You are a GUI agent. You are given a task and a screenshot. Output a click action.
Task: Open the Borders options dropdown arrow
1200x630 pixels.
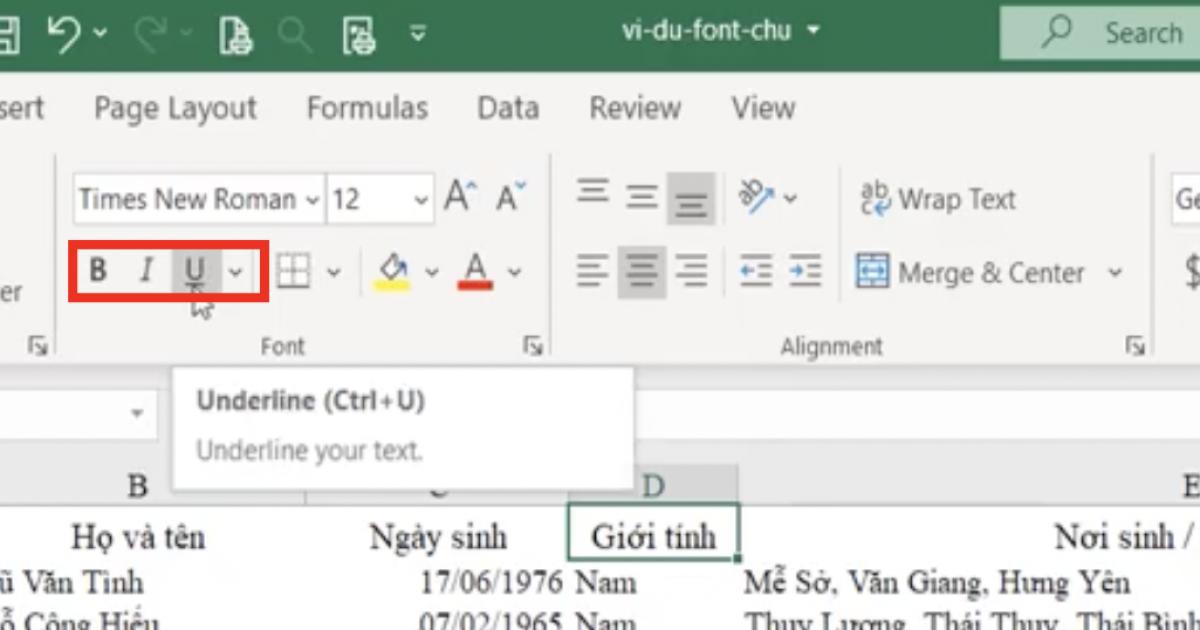coord(334,271)
